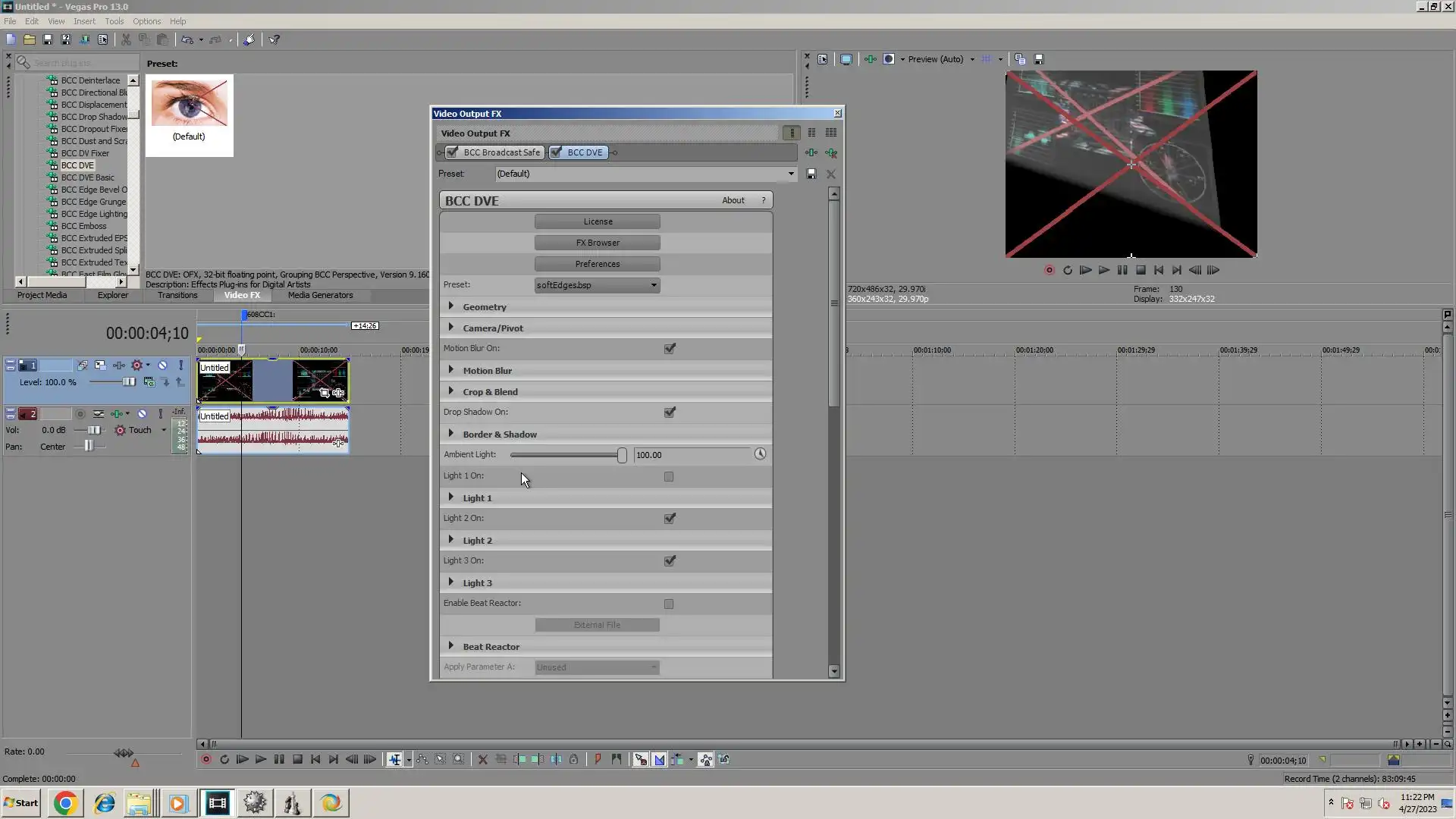
Task: Open the Tools menu
Action: click(114, 21)
